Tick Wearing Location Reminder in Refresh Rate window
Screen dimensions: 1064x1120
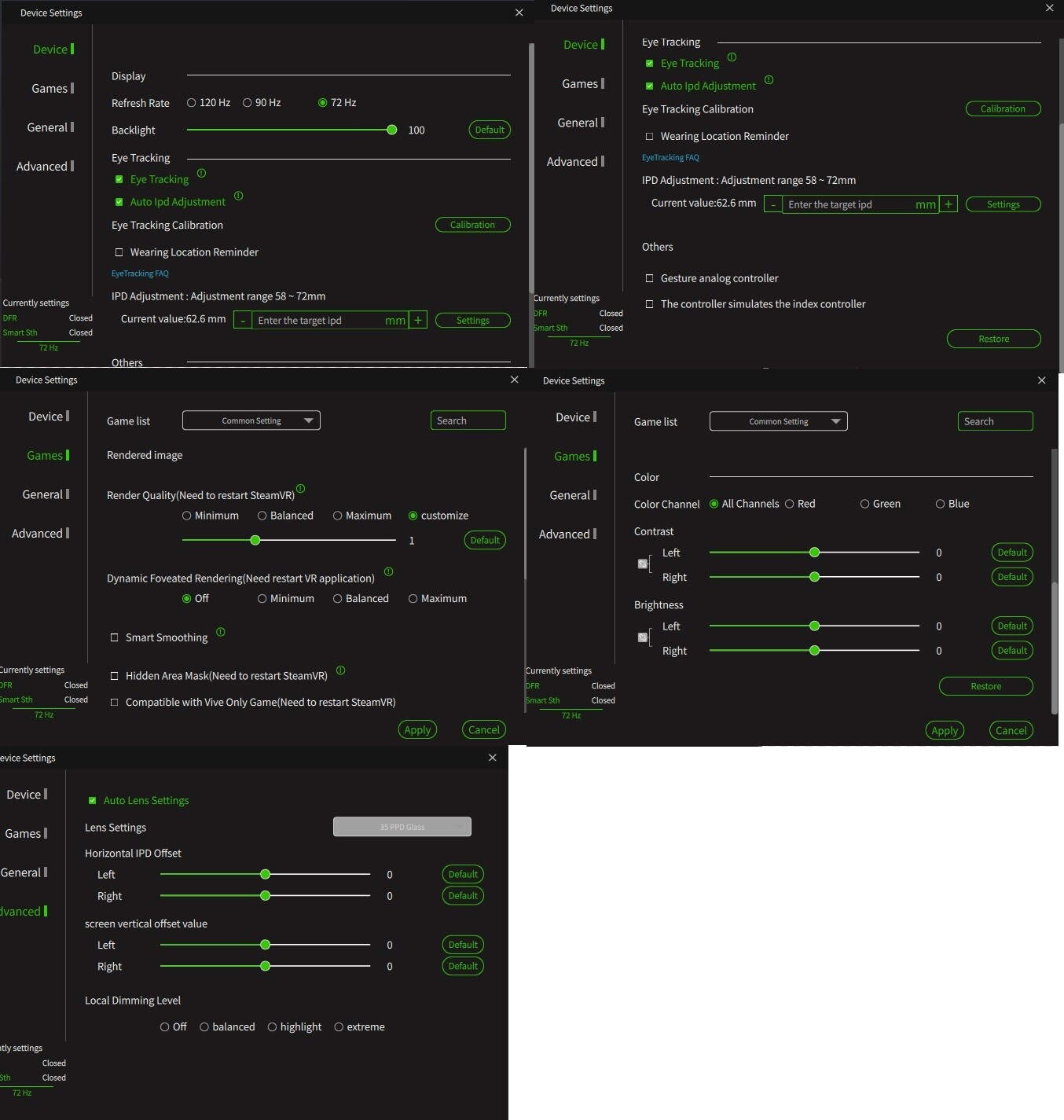pos(119,252)
